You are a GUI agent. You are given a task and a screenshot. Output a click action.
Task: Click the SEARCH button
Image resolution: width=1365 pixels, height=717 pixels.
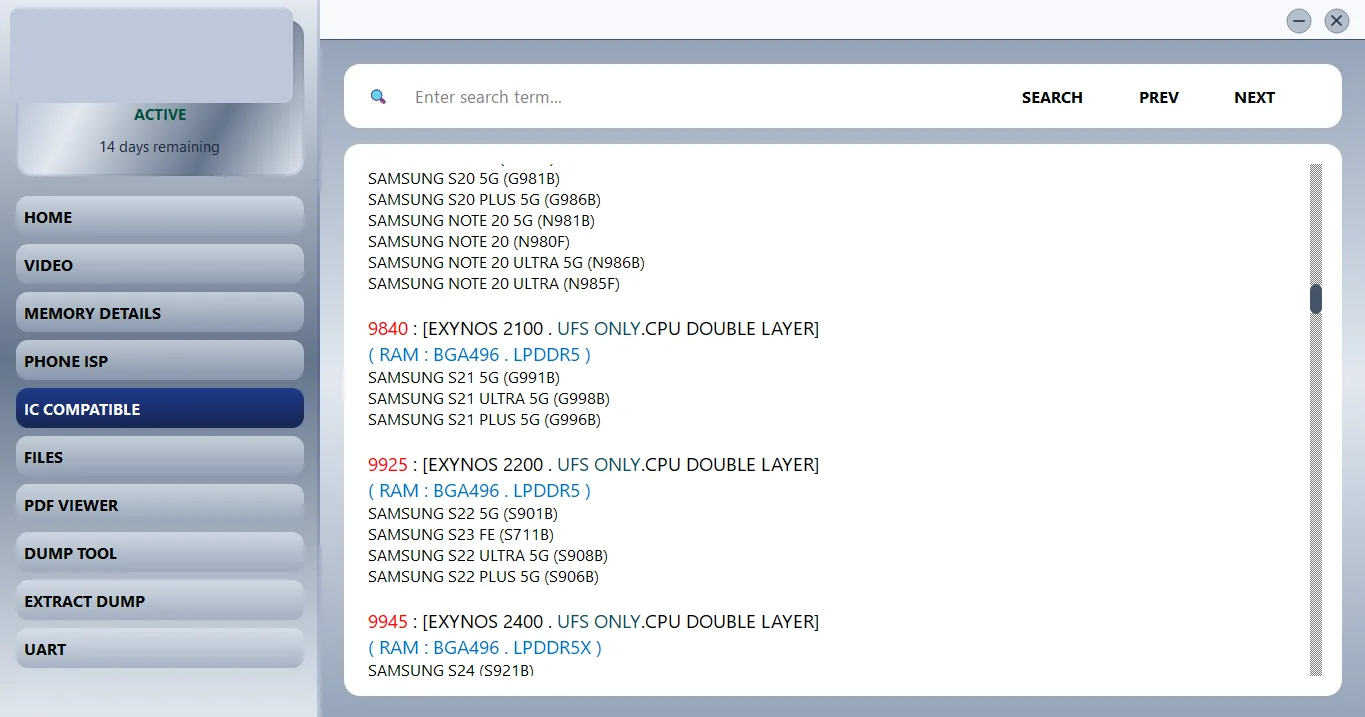tap(1052, 97)
